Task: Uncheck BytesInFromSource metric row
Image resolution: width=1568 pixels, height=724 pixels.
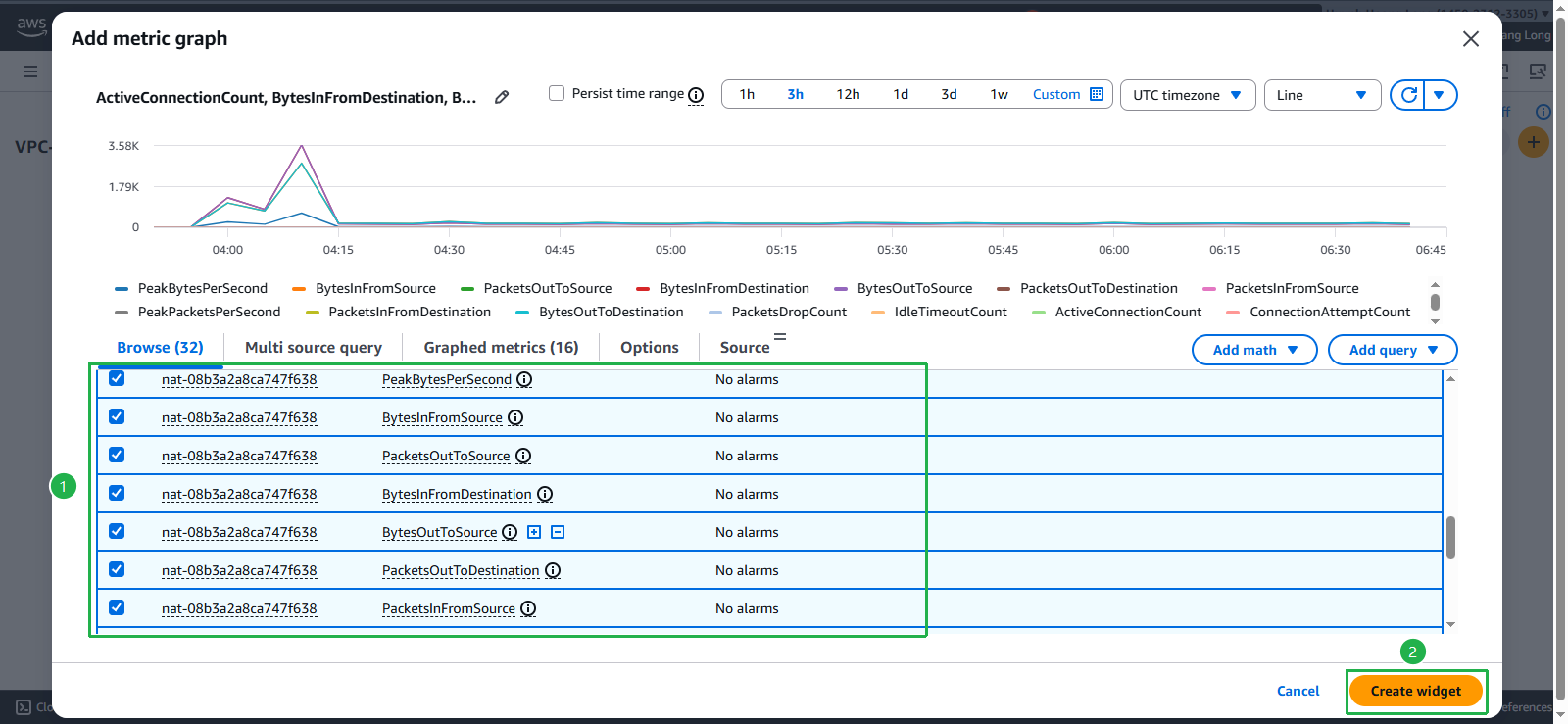Action: [117, 416]
